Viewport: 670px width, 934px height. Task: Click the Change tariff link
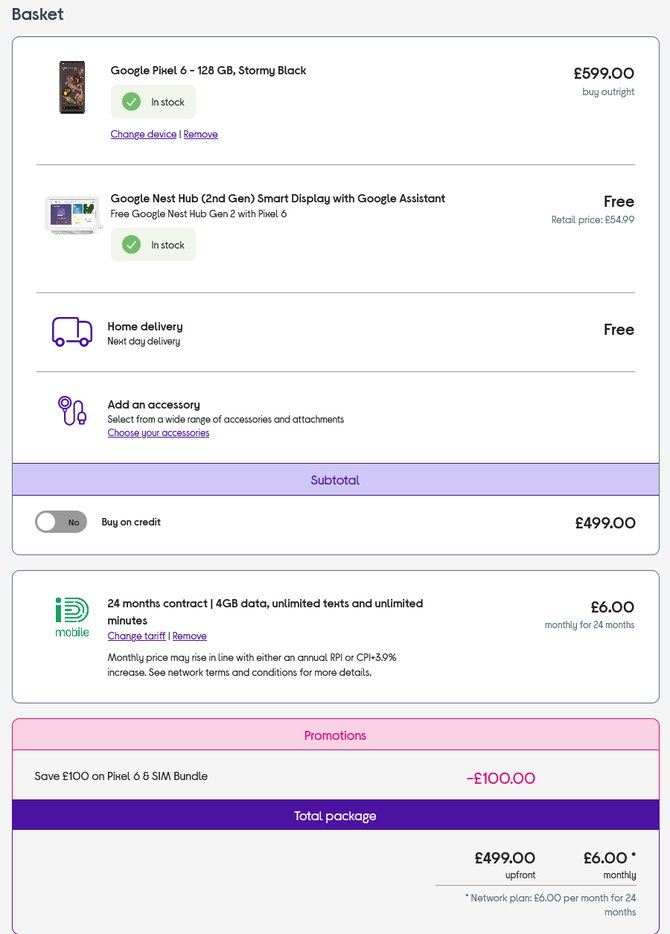[x=136, y=635]
